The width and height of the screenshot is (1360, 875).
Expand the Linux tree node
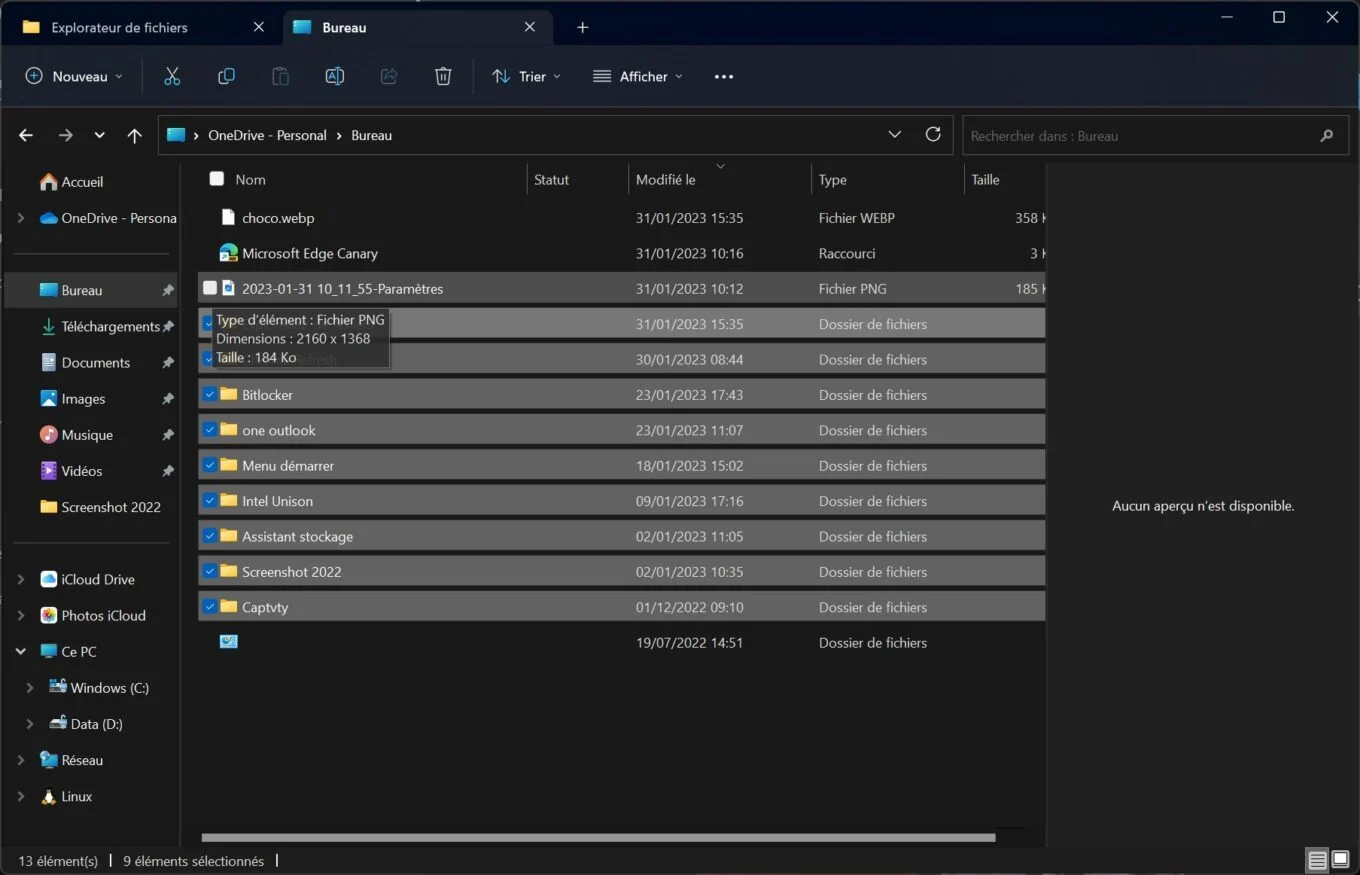[21, 796]
